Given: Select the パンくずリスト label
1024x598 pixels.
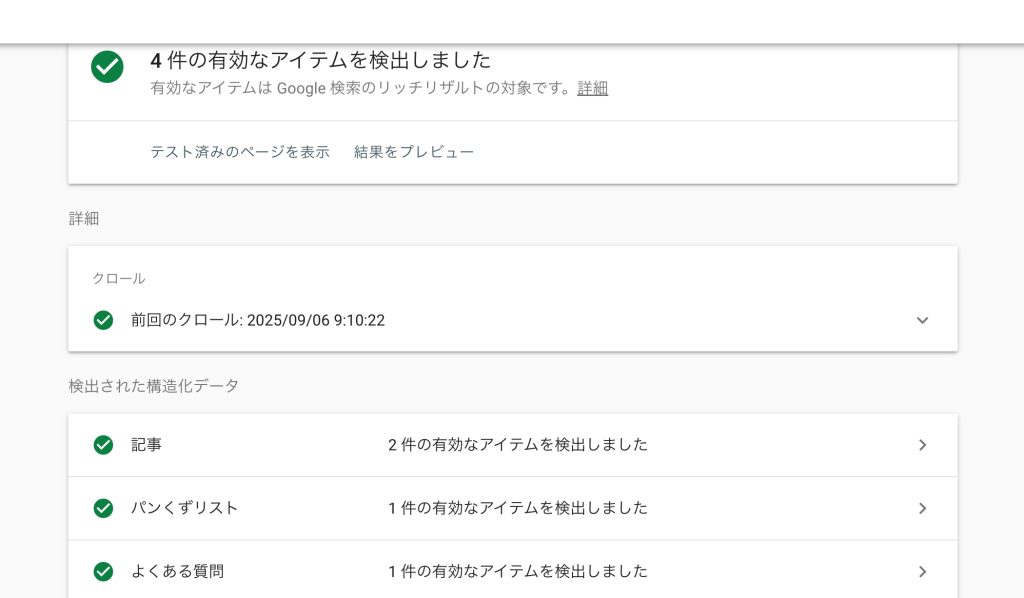Looking at the screenshot, I should tap(185, 508).
